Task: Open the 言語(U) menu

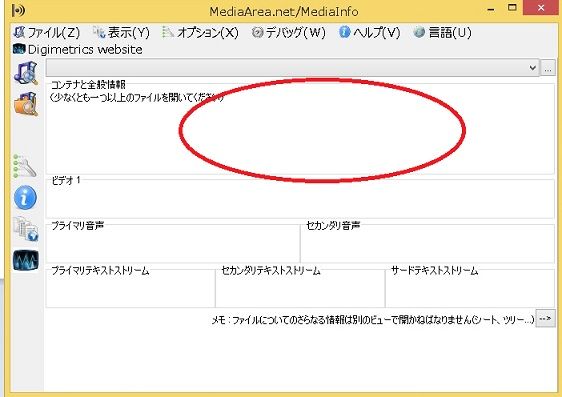Action: (x=442, y=33)
